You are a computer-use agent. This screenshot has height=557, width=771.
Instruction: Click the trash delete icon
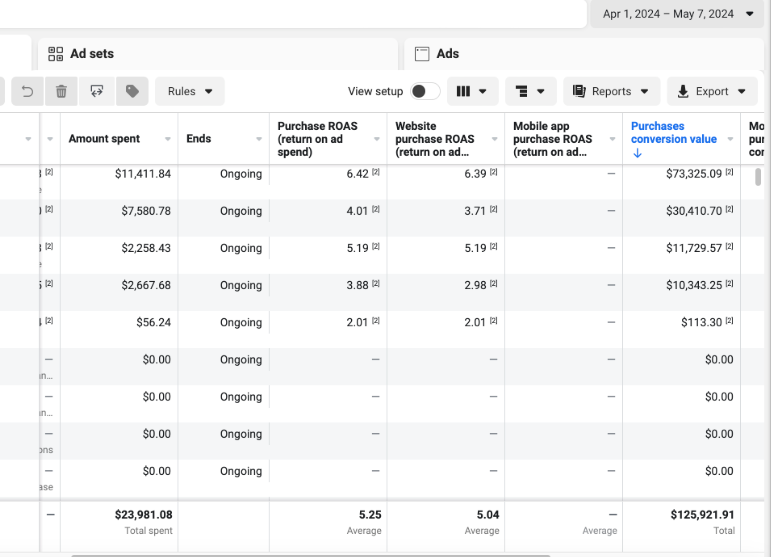click(61, 91)
